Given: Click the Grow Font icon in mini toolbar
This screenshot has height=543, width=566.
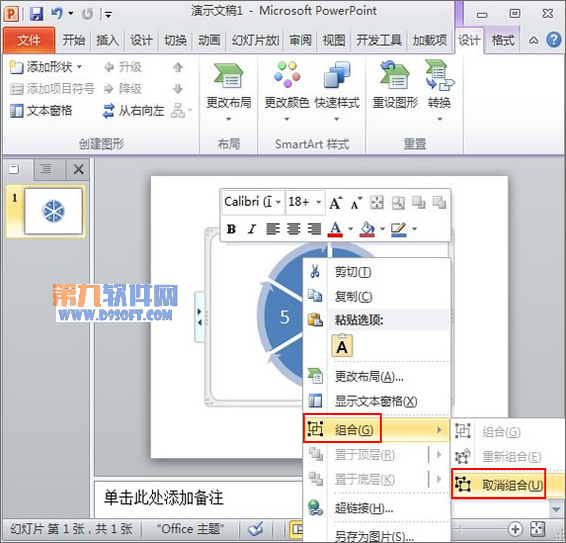Looking at the screenshot, I should (336, 203).
